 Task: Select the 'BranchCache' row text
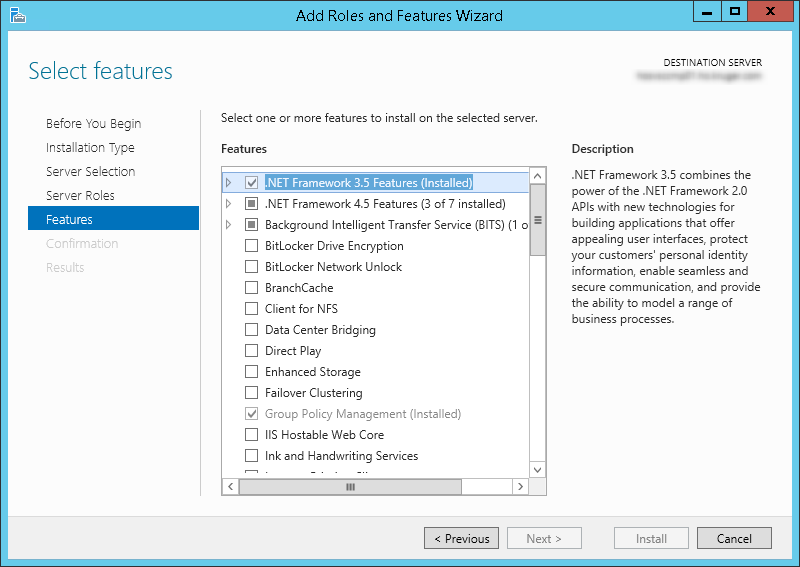299,288
